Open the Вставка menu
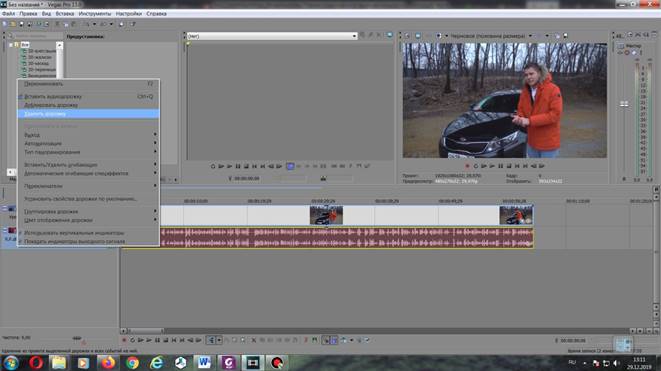Image resolution: width=661 pixels, height=371 pixels. pyautogui.click(x=65, y=14)
